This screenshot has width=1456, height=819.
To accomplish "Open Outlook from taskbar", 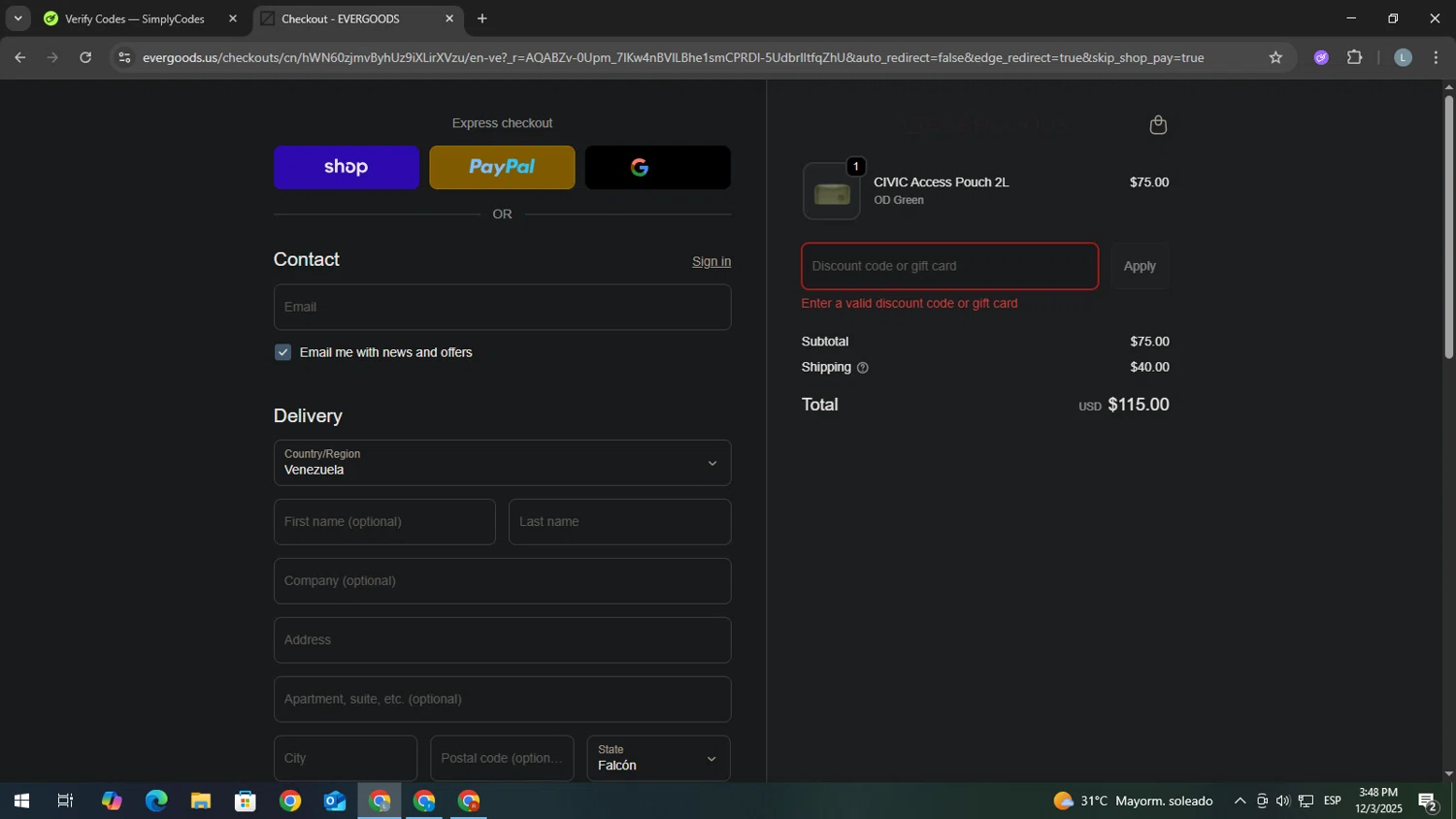I will (335, 801).
